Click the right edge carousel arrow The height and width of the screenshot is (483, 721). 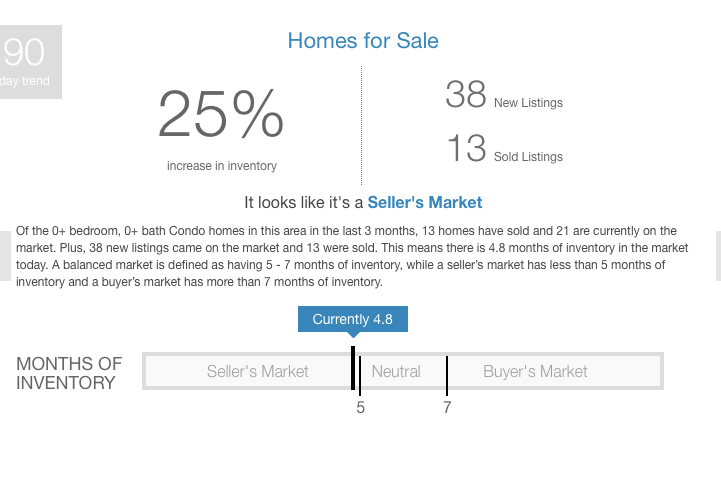pyautogui.click(x=718, y=256)
